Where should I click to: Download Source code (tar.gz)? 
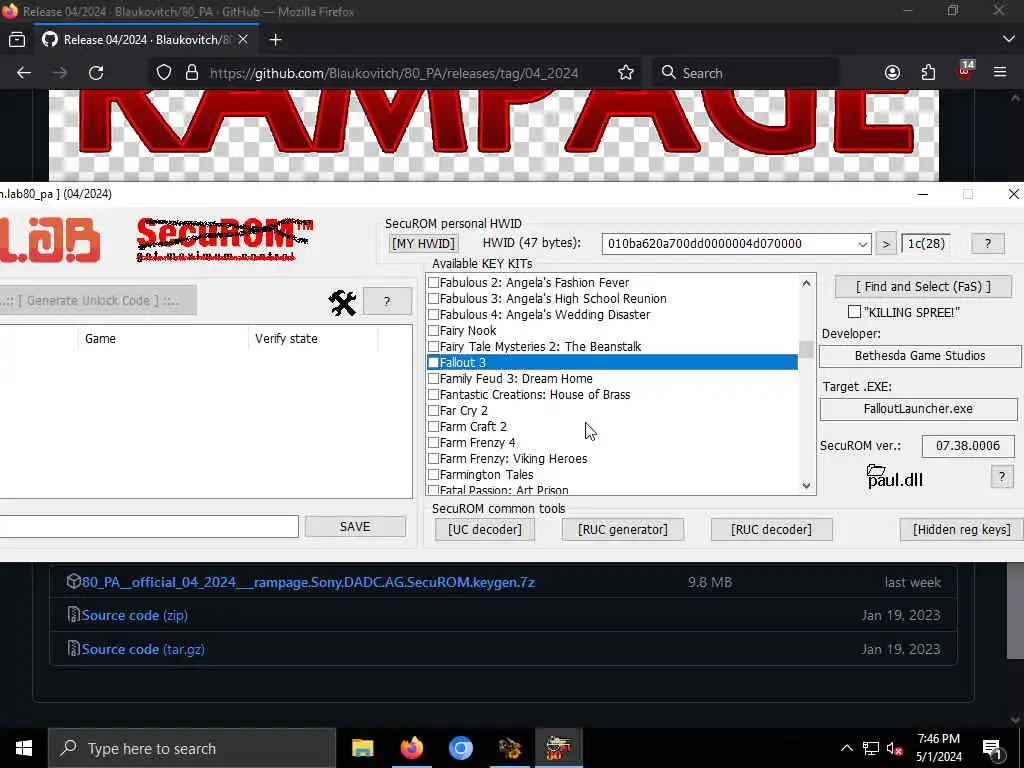click(x=143, y=650)
